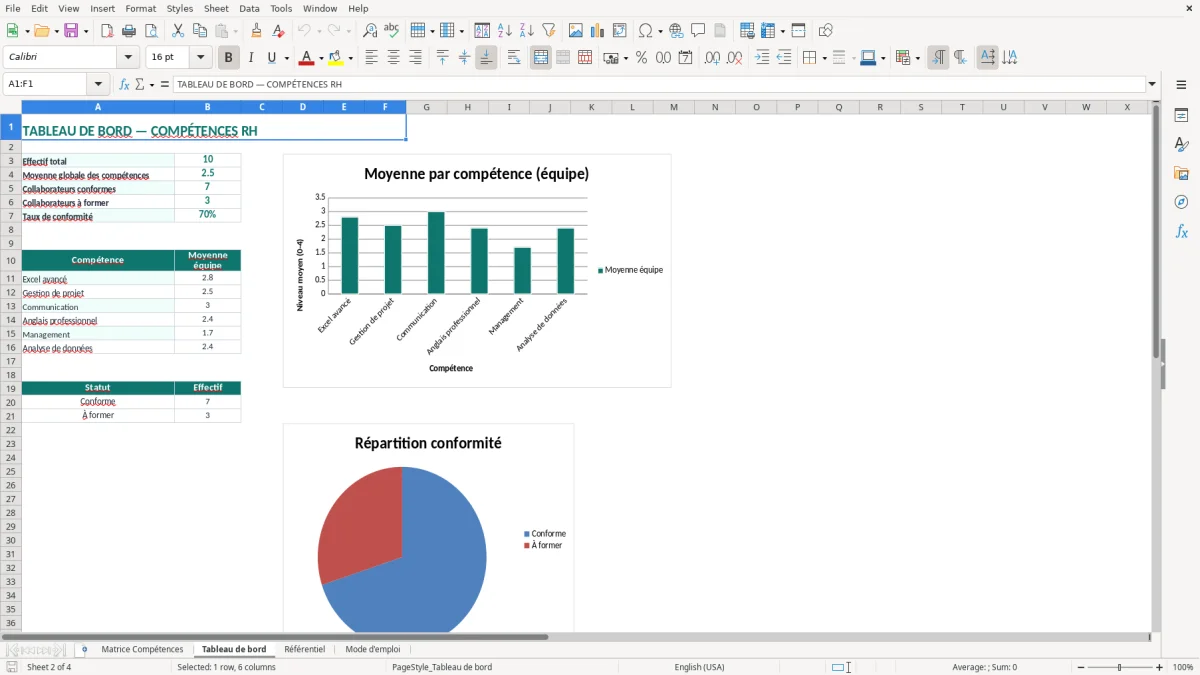Open Function Wizard fx icon
1200x675 pixels.
[x=124, y=85]
